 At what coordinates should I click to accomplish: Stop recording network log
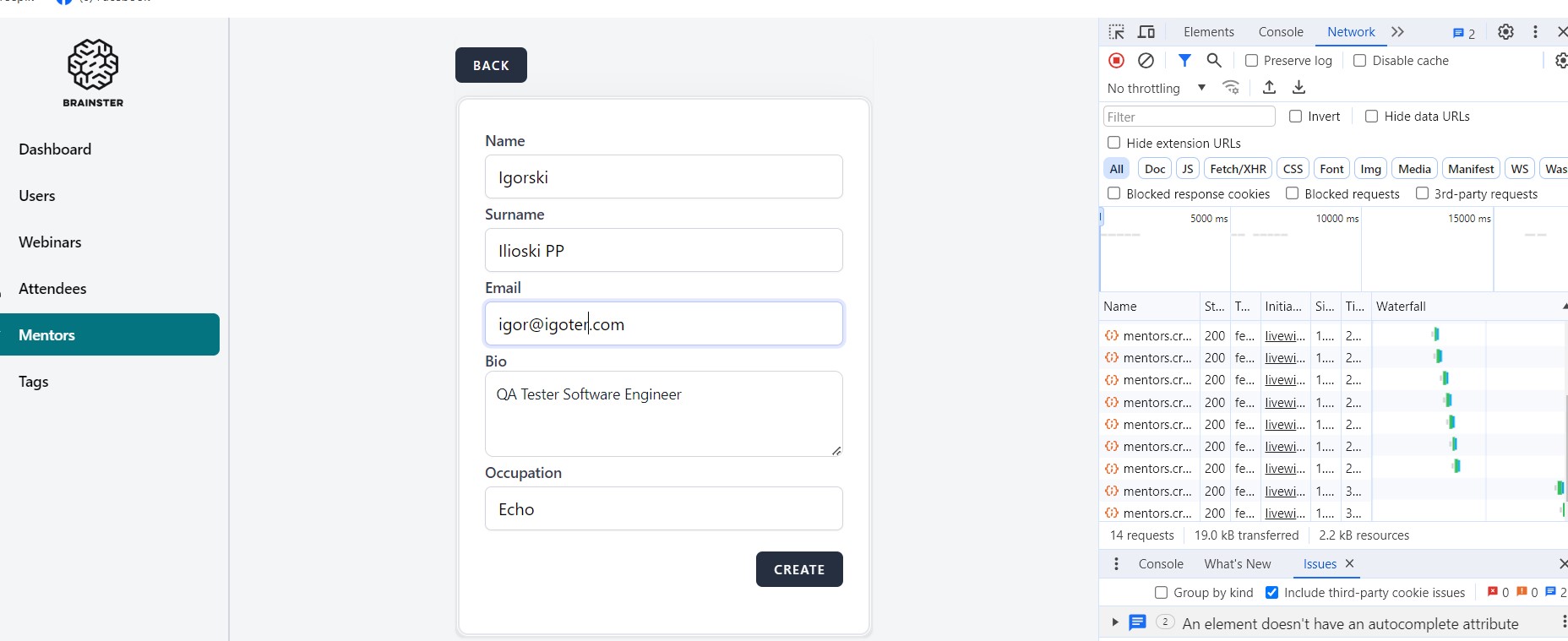coord(1116,60)
